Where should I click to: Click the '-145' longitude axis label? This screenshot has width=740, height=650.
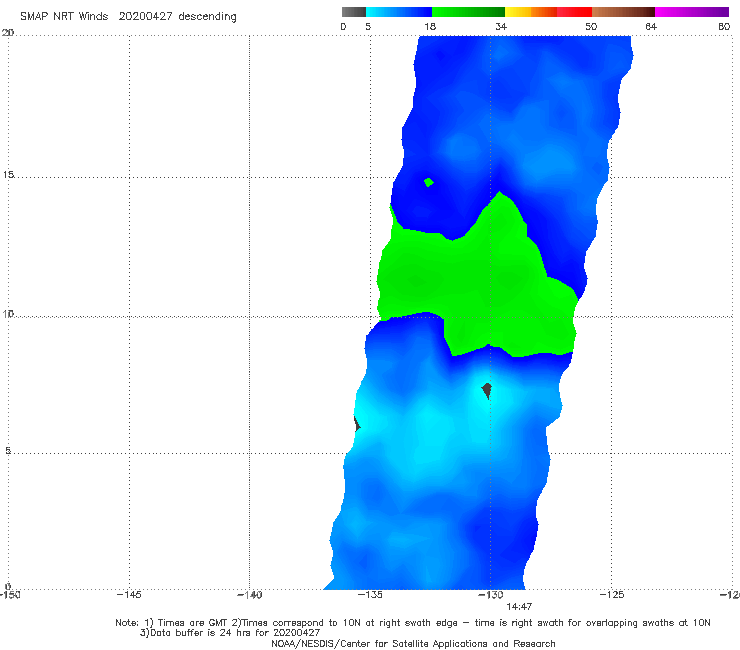point(129,595)
